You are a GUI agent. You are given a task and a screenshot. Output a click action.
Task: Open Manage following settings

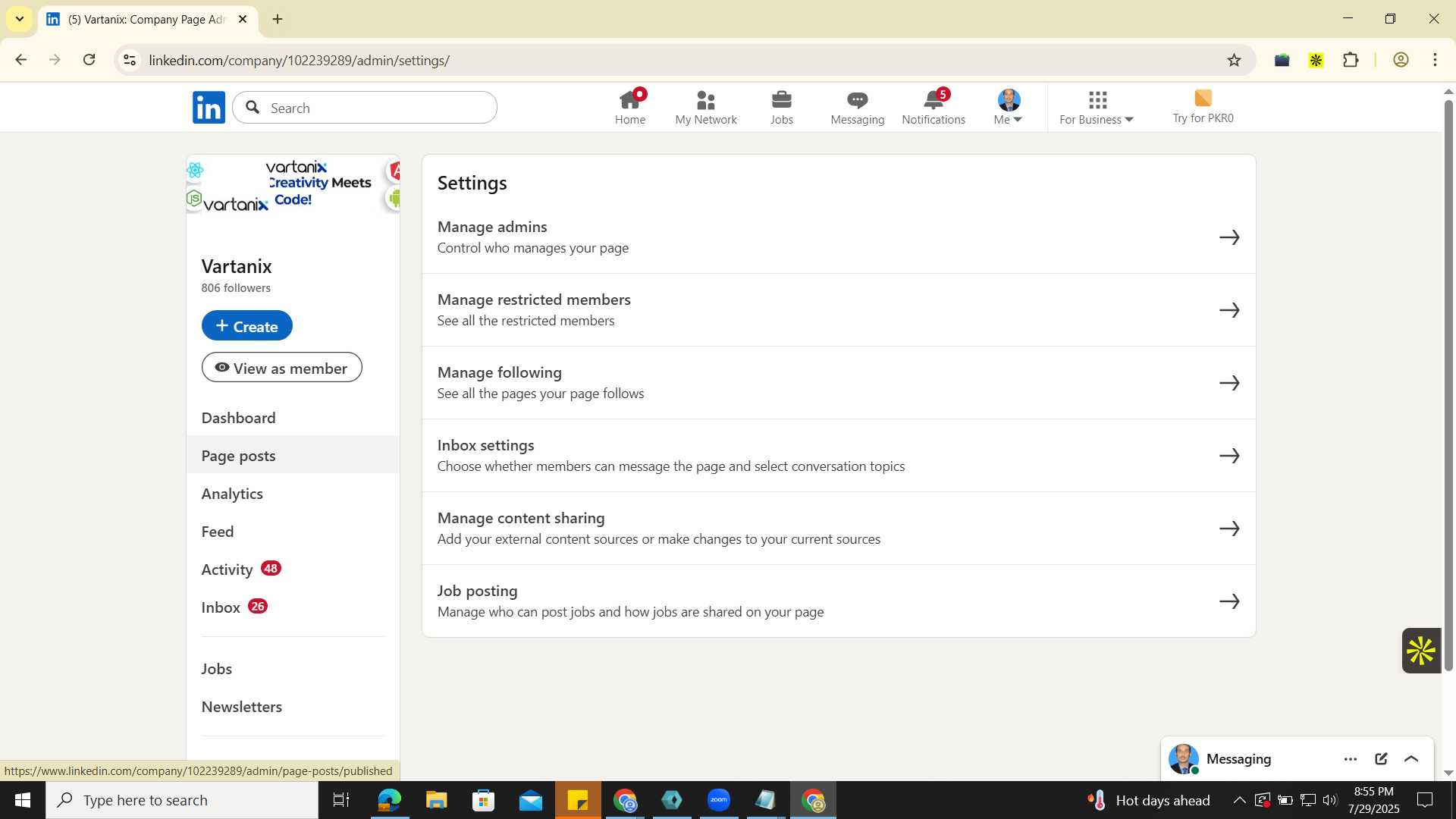click(x=839, y=383)
